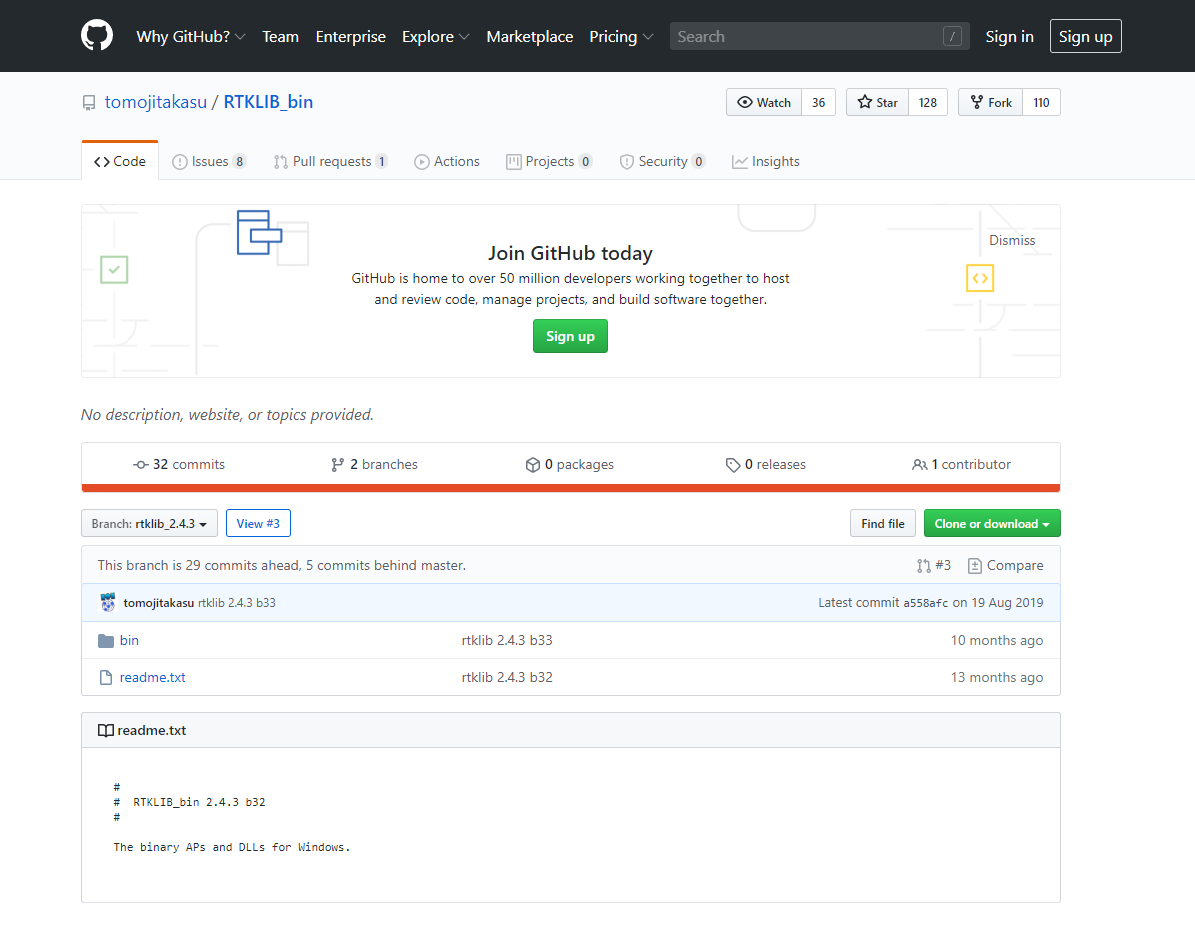Click the '10 months ago' timestamp
Viewport: 1195px width, 938px height.
(997, 641)
